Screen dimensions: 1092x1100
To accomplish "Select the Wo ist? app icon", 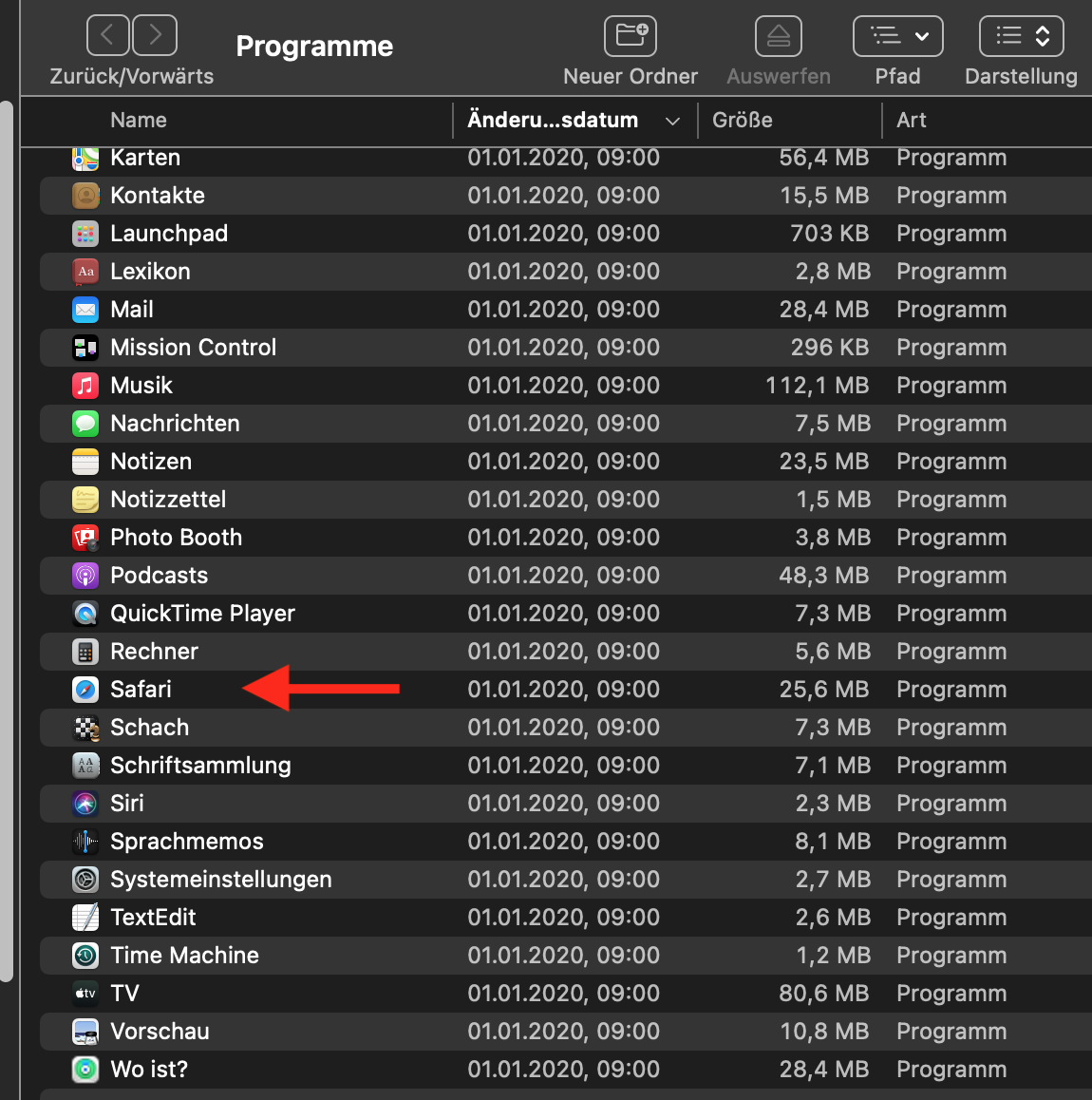I will [85, 1070].
